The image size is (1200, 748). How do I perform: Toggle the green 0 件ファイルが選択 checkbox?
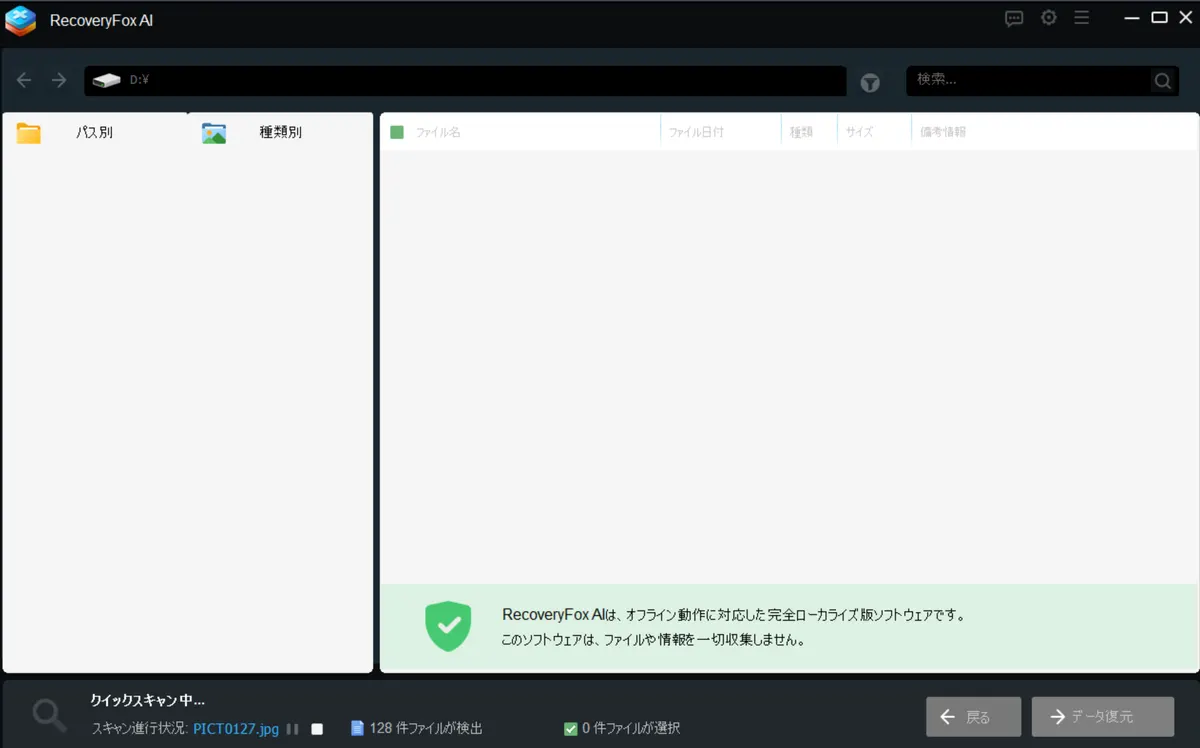[571, 729]
